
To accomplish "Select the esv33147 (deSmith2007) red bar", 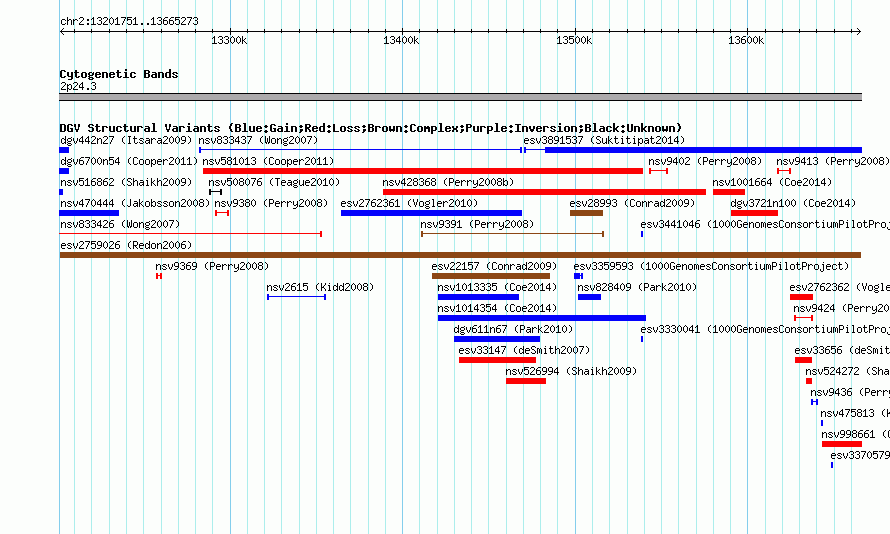I will [x=497, y=360].
